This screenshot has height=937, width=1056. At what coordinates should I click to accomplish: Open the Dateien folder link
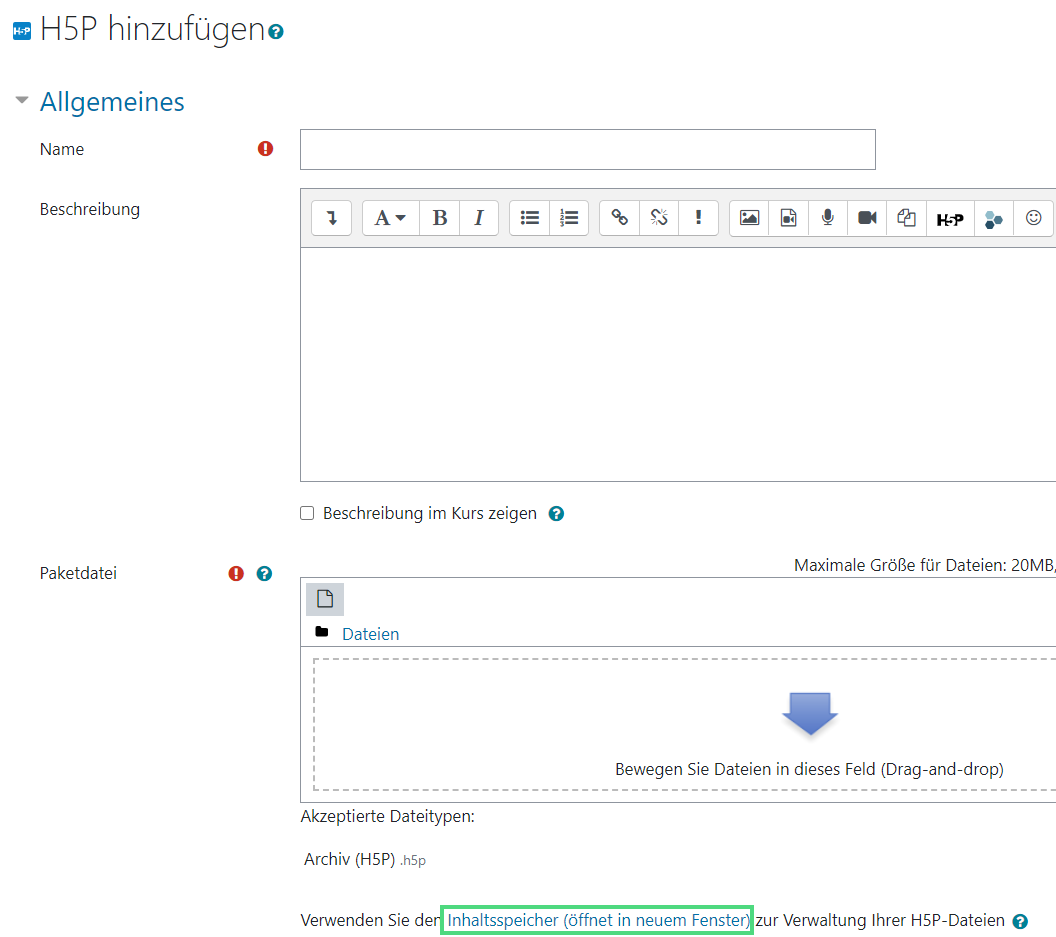tap(370, 634)
